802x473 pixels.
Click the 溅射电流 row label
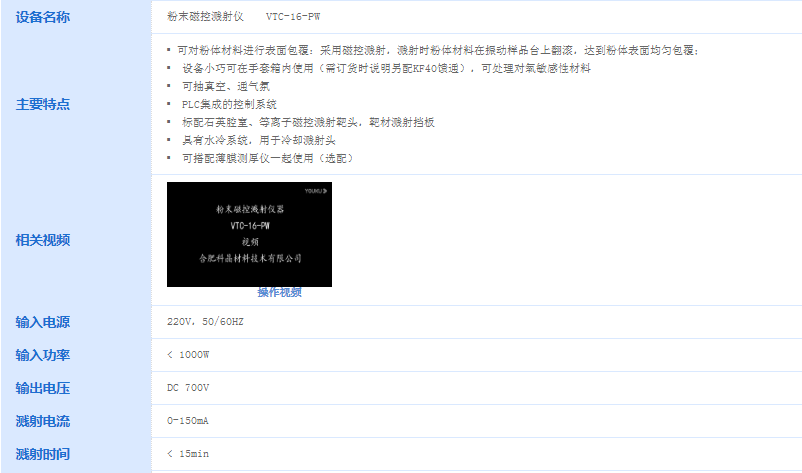[x=42, y=421]
